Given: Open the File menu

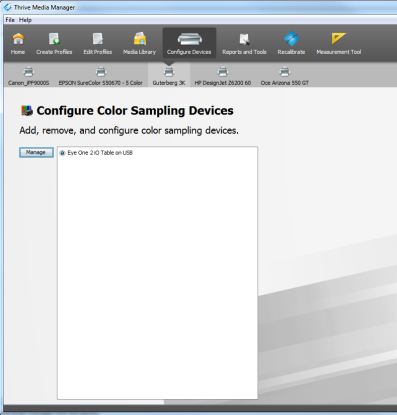Looking at the screenshot, I should [x=10, y=20].
